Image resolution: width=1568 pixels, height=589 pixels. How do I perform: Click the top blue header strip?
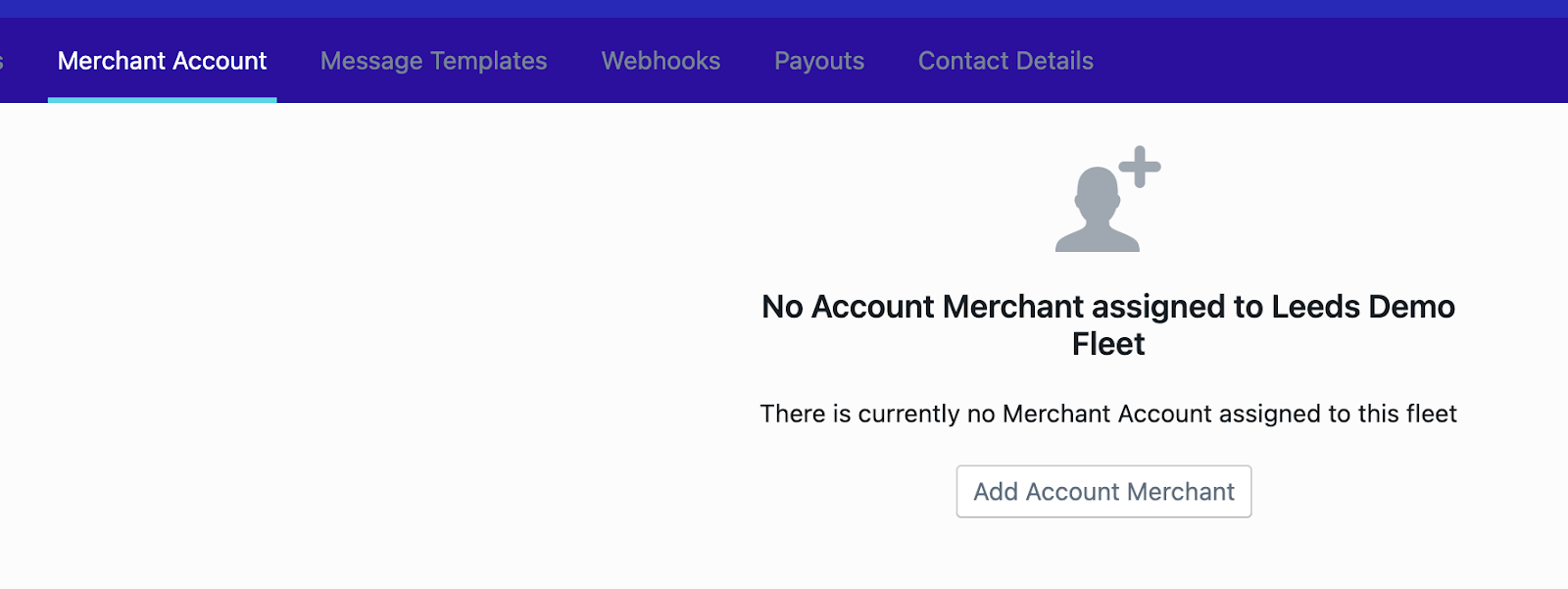784,8
